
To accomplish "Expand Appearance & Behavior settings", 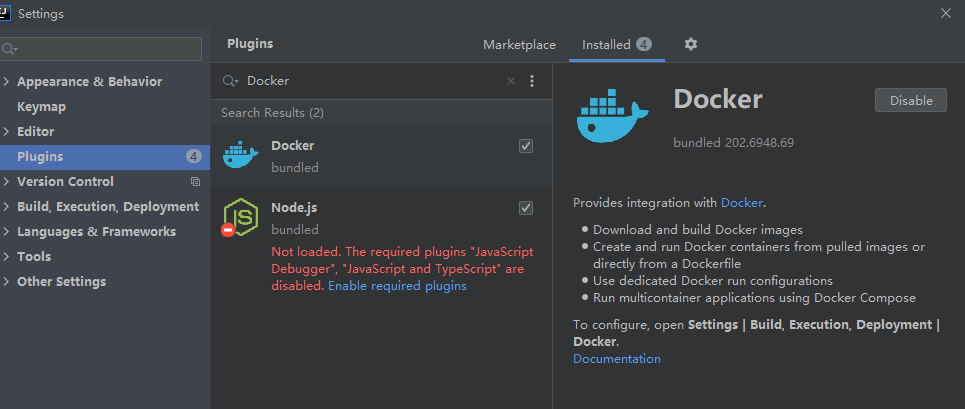I will point(7,82).
